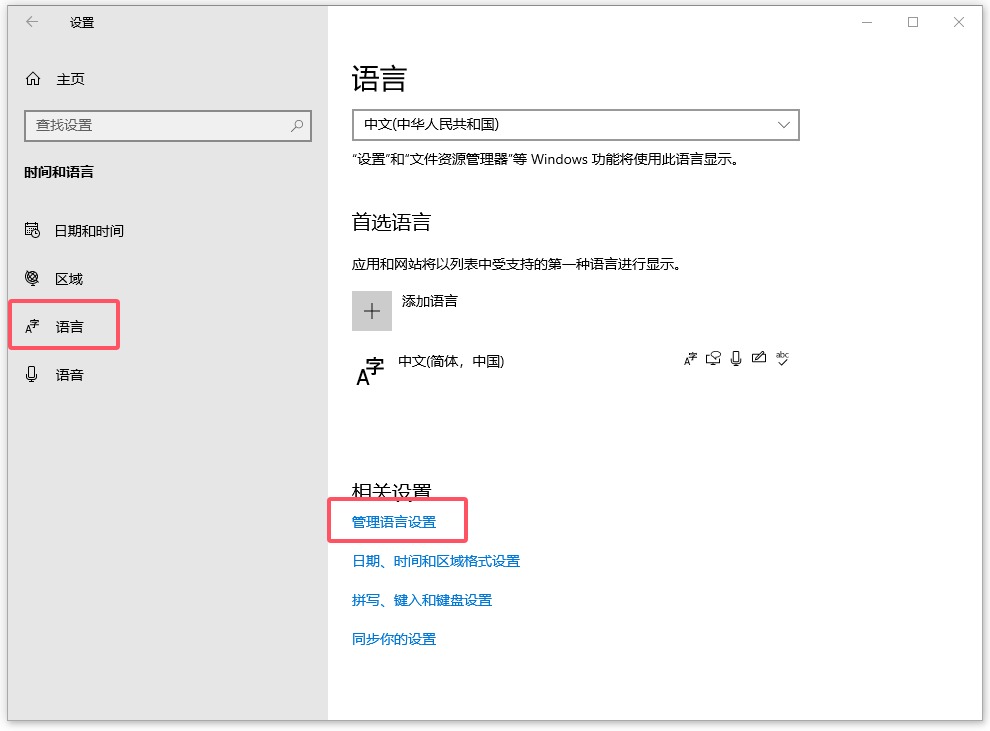Open the Windows display language dropdown
This screenshot has height=731, width=990.
point(575,125)
